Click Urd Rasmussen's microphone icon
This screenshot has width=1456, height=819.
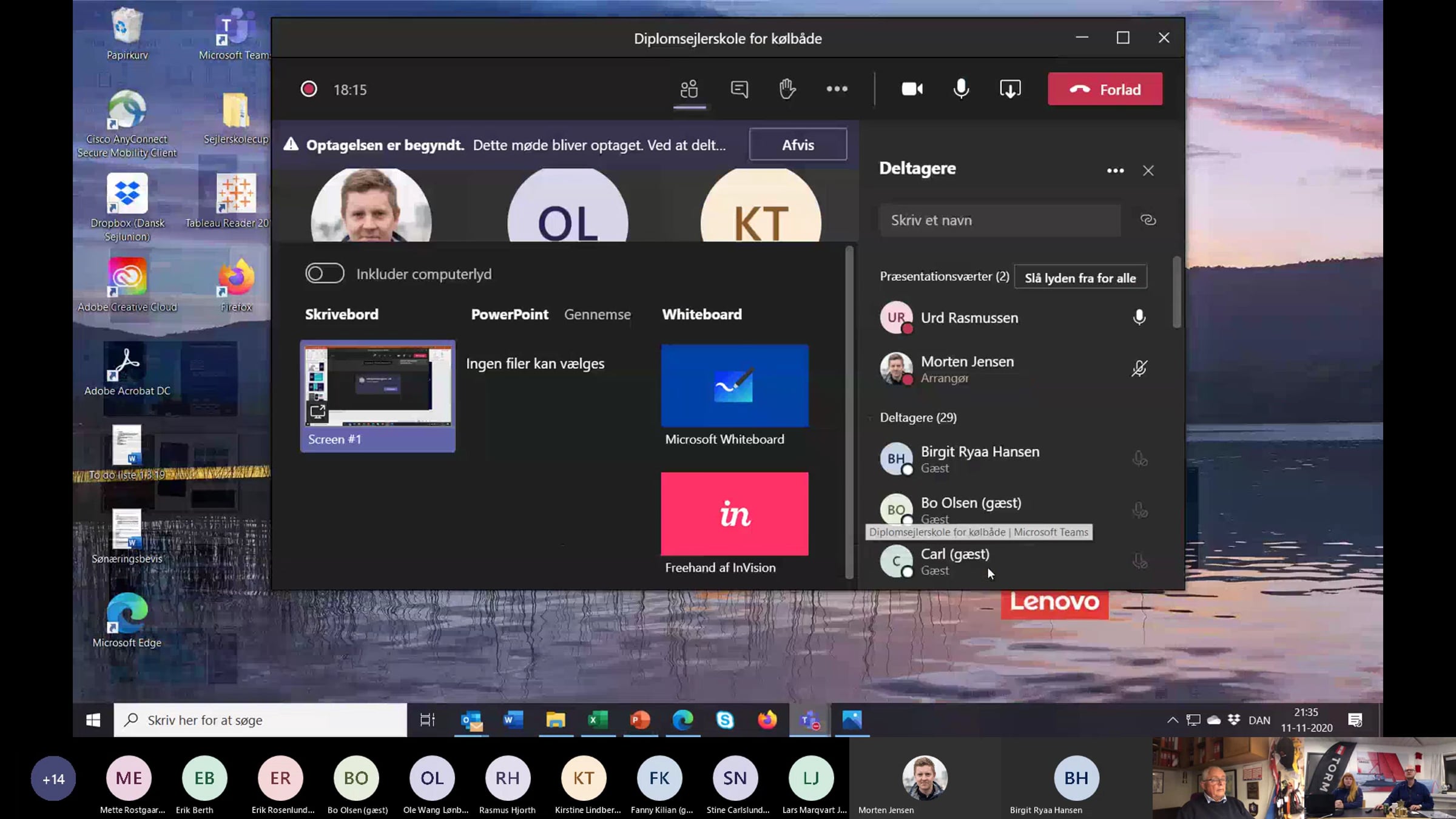coord(1139,317)
